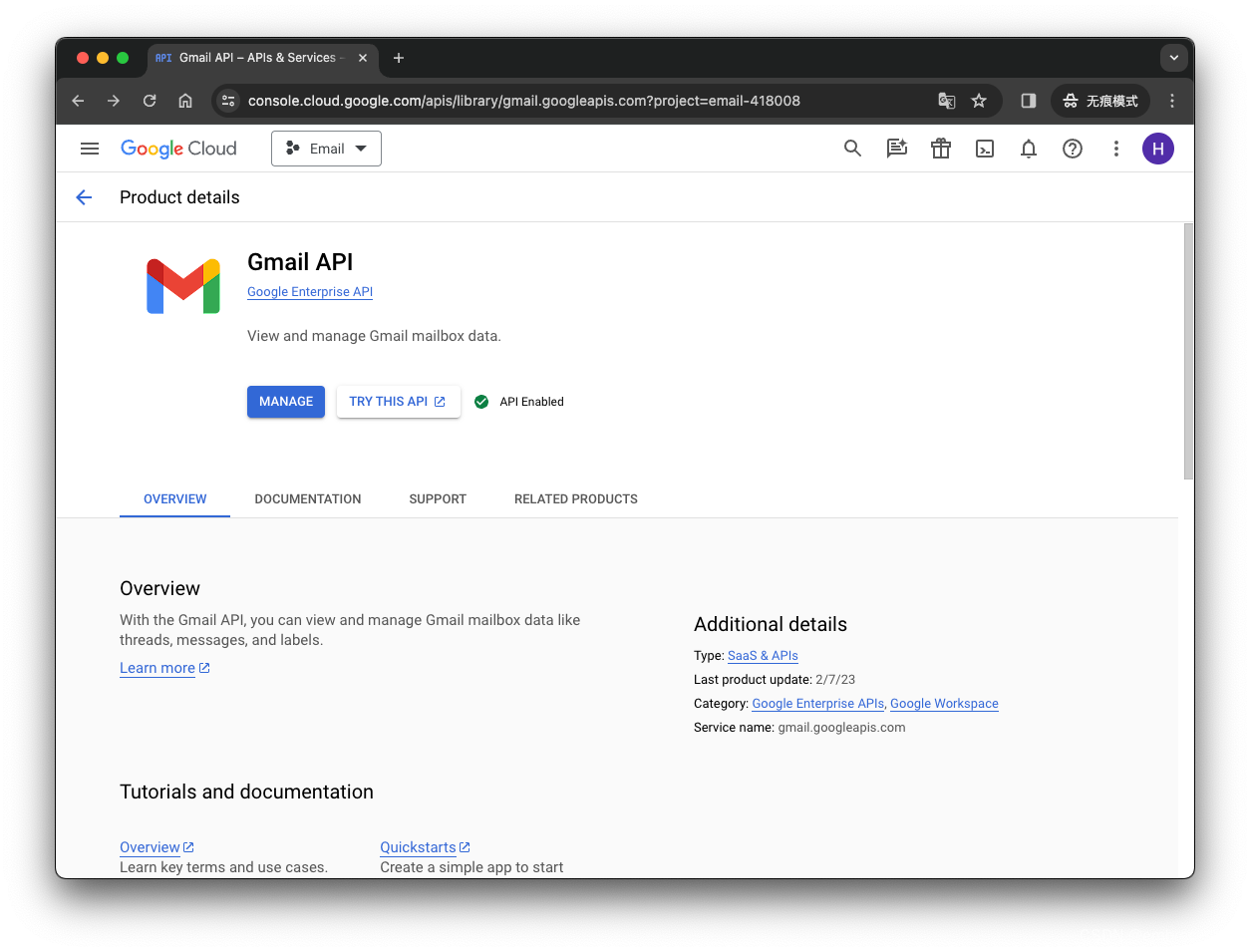
Task: Toggle the browser side panel icon
Action: [x=1029, y=101]
